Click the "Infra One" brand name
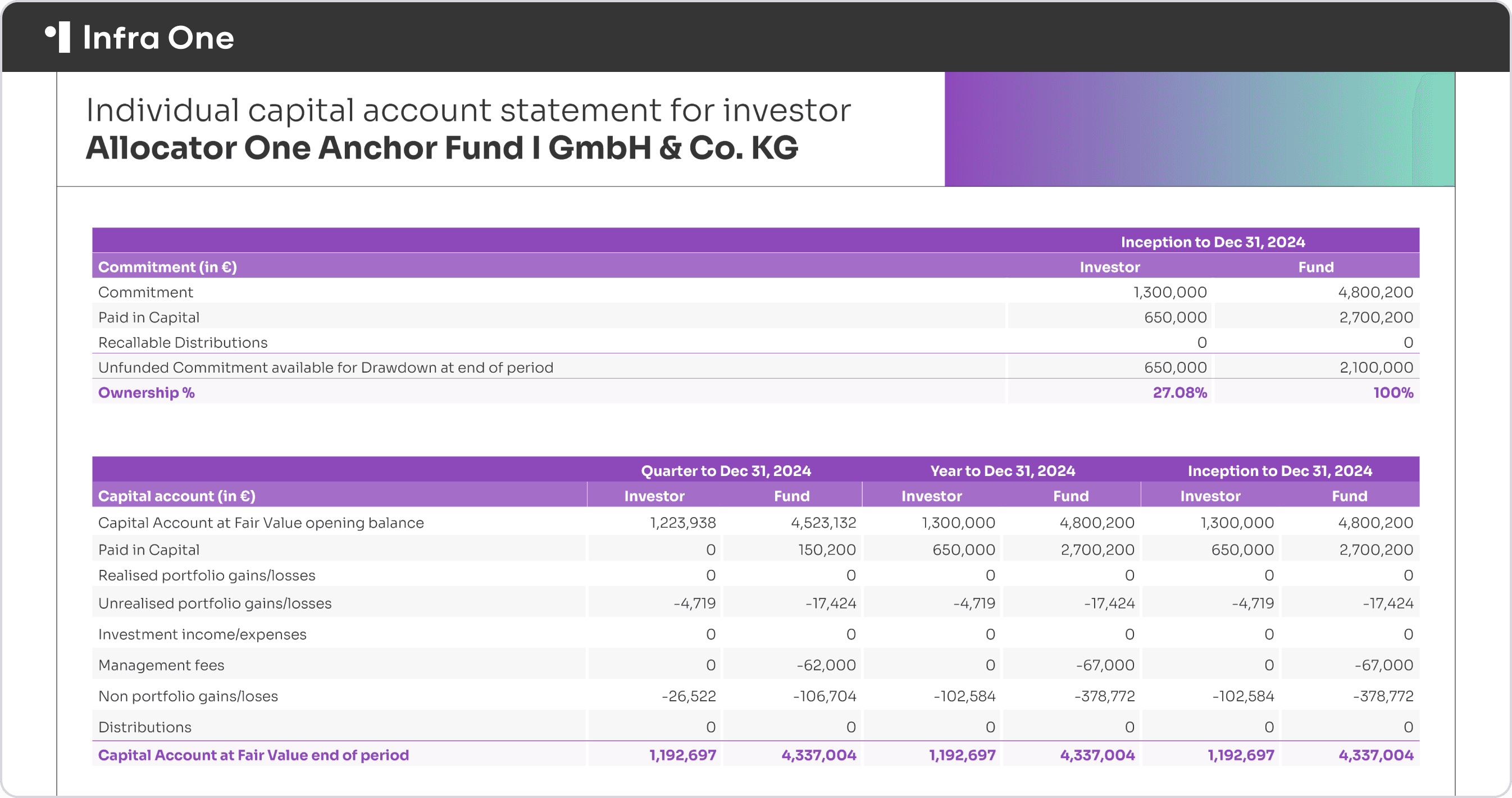This screenshot has height=798, width=1512. tap(158, 38)
